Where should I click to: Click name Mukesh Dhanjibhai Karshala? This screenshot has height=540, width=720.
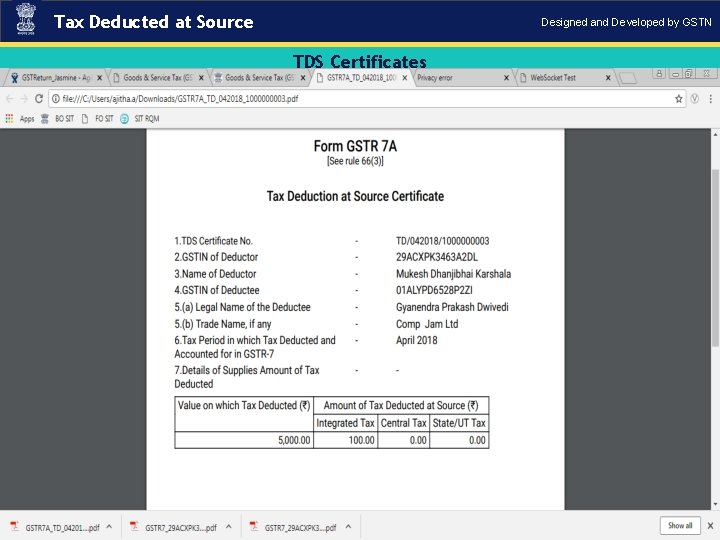(x=453, y=274)
